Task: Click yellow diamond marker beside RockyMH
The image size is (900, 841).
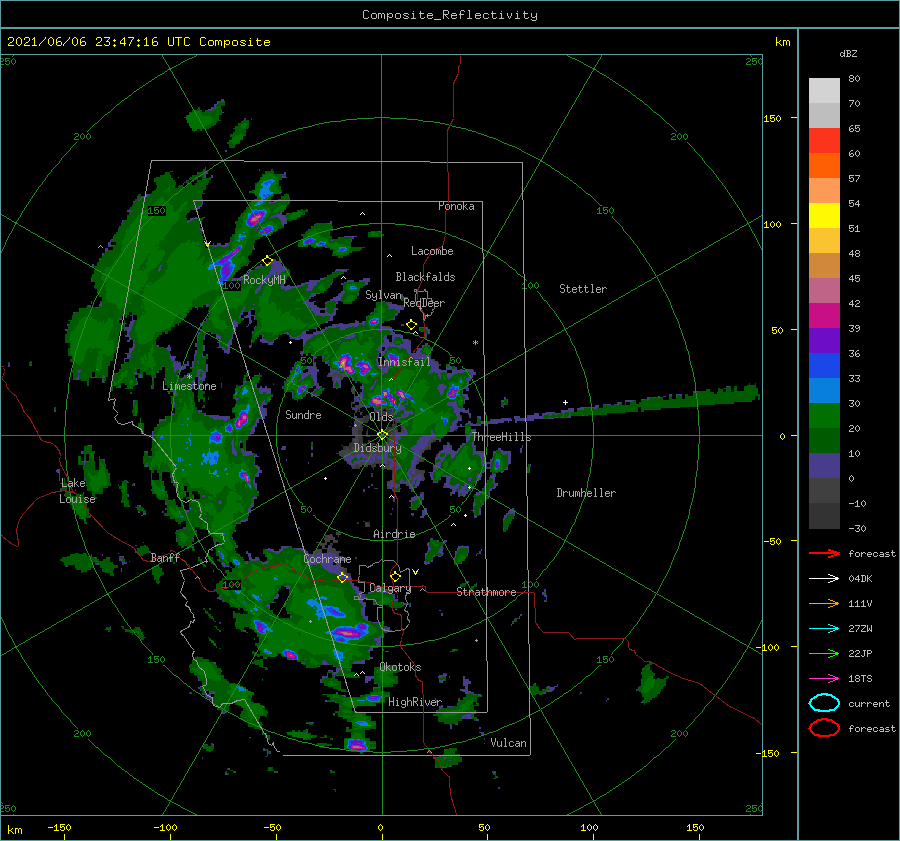Action: point(267,261)
